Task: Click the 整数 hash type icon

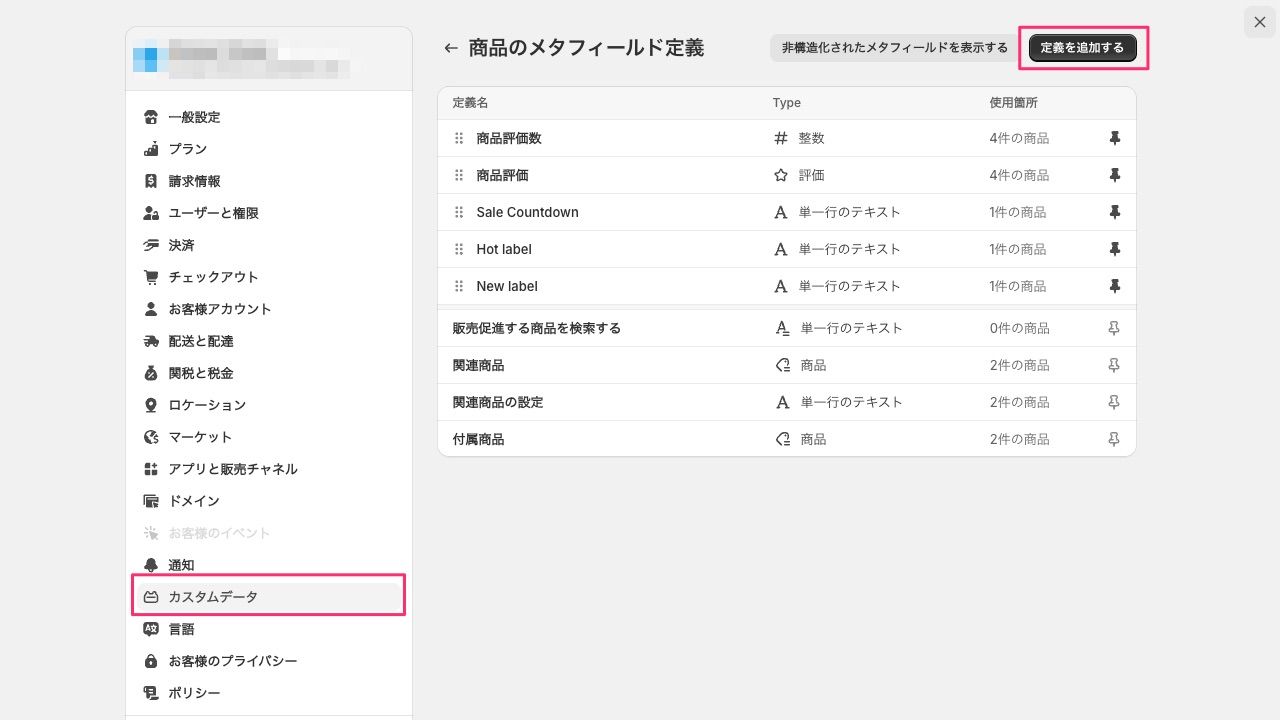Action: (x=781, y=138)
